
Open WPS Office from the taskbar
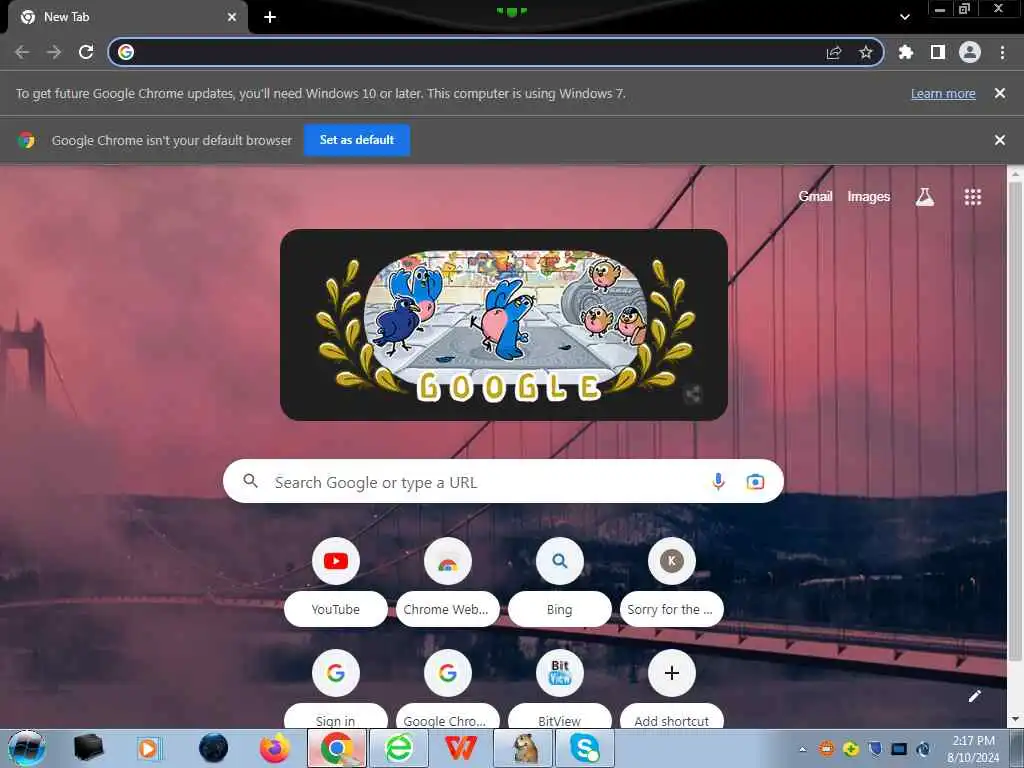[x=461, y=748]
